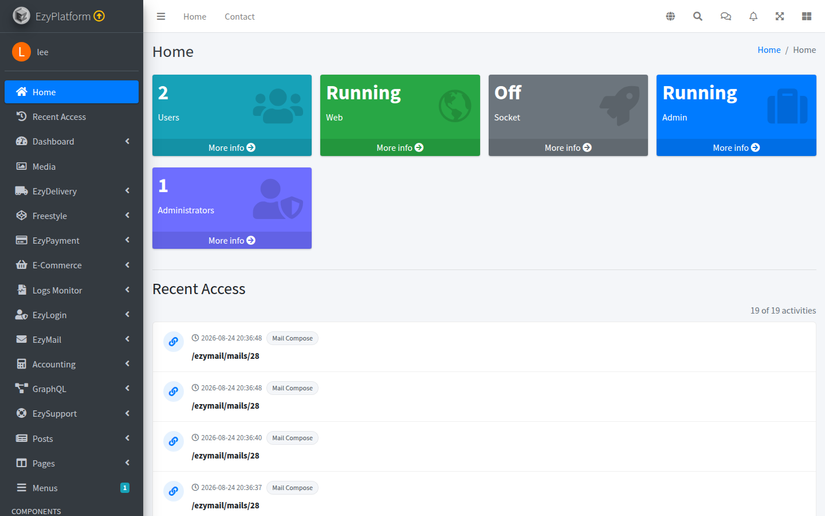Click More info on Web card

pos(400,148)
